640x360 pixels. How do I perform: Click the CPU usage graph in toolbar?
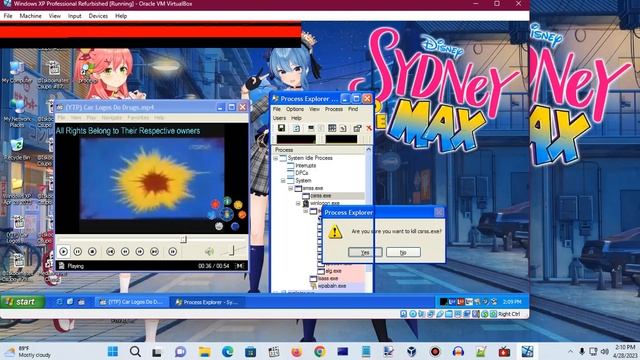[x=296, y=139]
